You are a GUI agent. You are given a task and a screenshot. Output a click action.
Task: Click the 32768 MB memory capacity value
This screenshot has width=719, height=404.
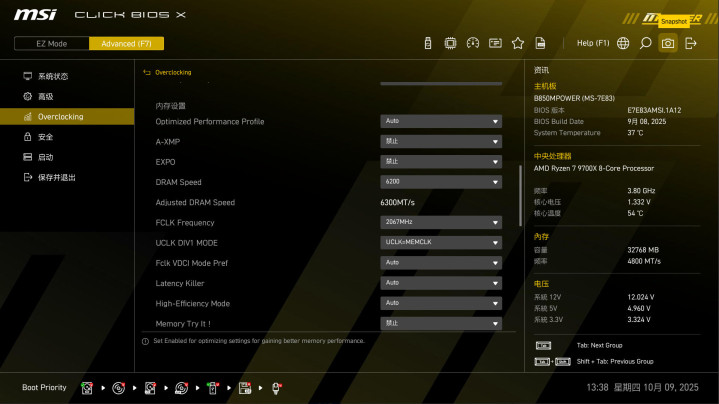[x=643, y=250]
